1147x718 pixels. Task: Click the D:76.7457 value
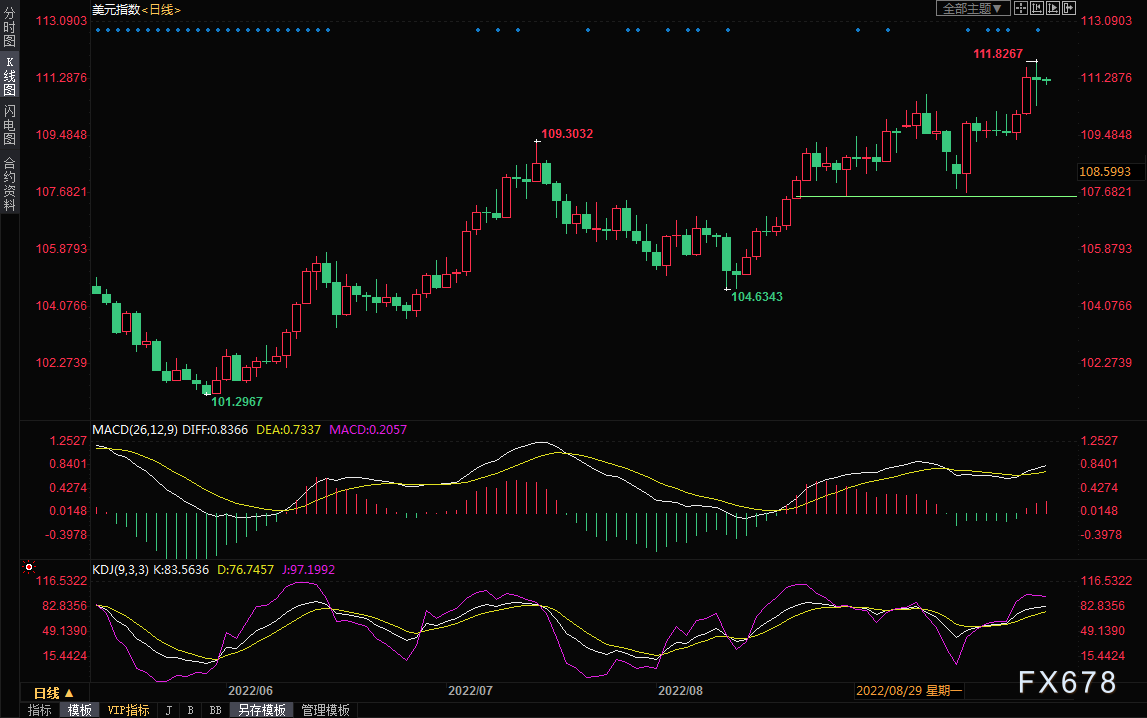click(246, 570)
